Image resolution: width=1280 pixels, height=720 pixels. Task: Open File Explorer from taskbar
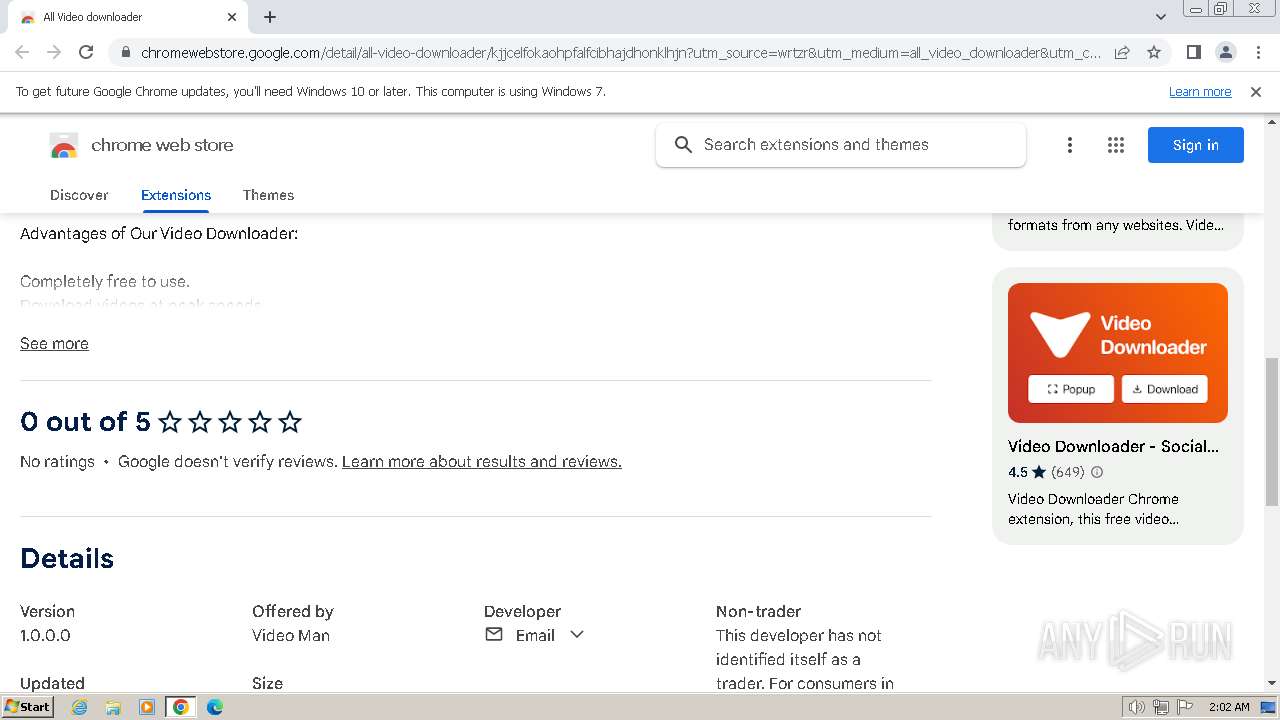click(x=113, y=707)
